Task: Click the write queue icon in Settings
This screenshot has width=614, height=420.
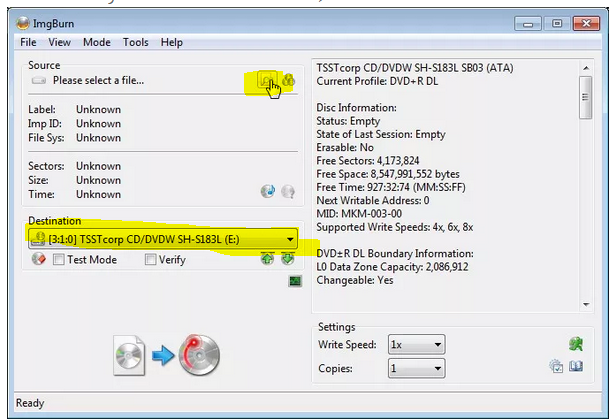Action: pos(556,366)
